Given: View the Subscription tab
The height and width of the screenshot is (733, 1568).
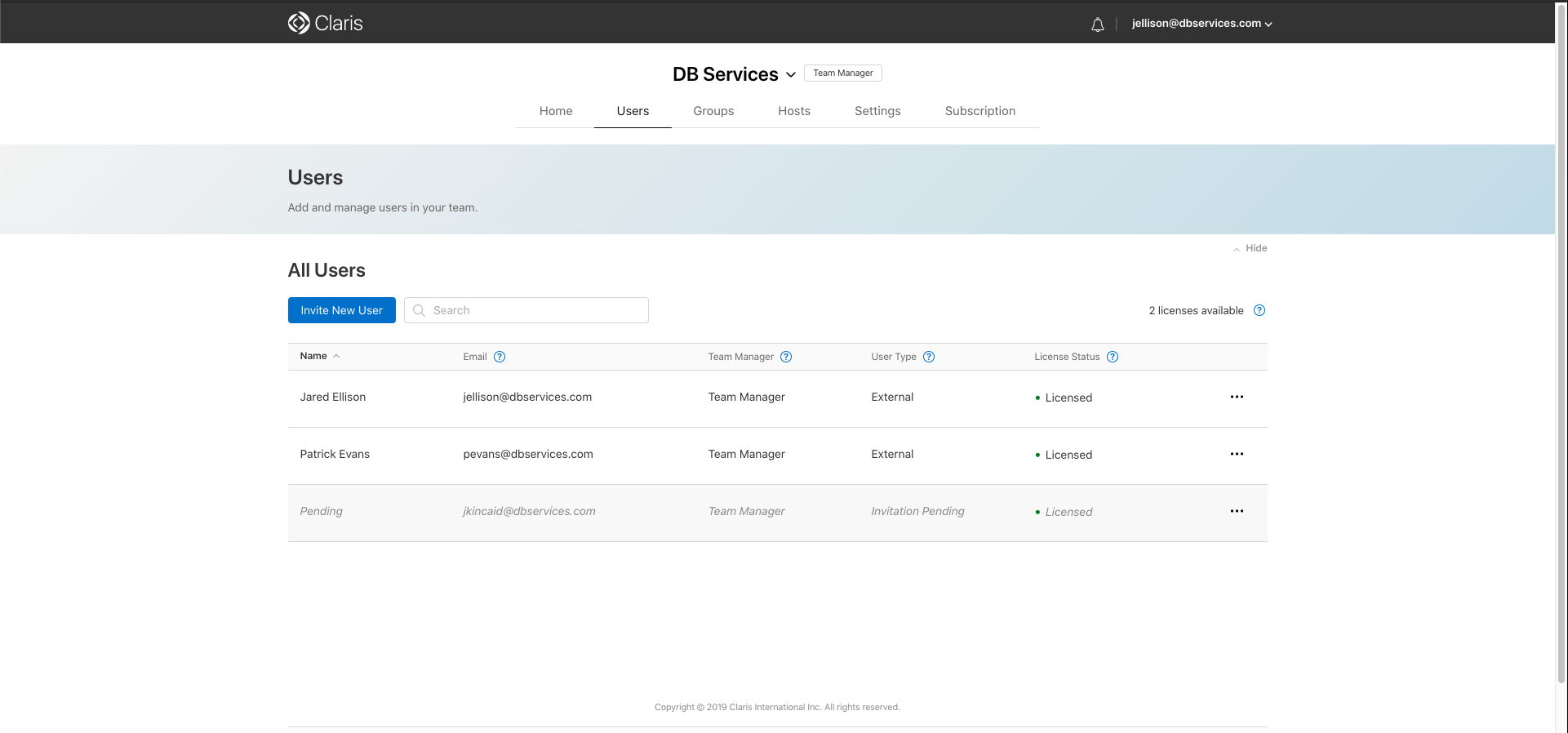Looking at the screenshot, I should [x=980, y=111].
